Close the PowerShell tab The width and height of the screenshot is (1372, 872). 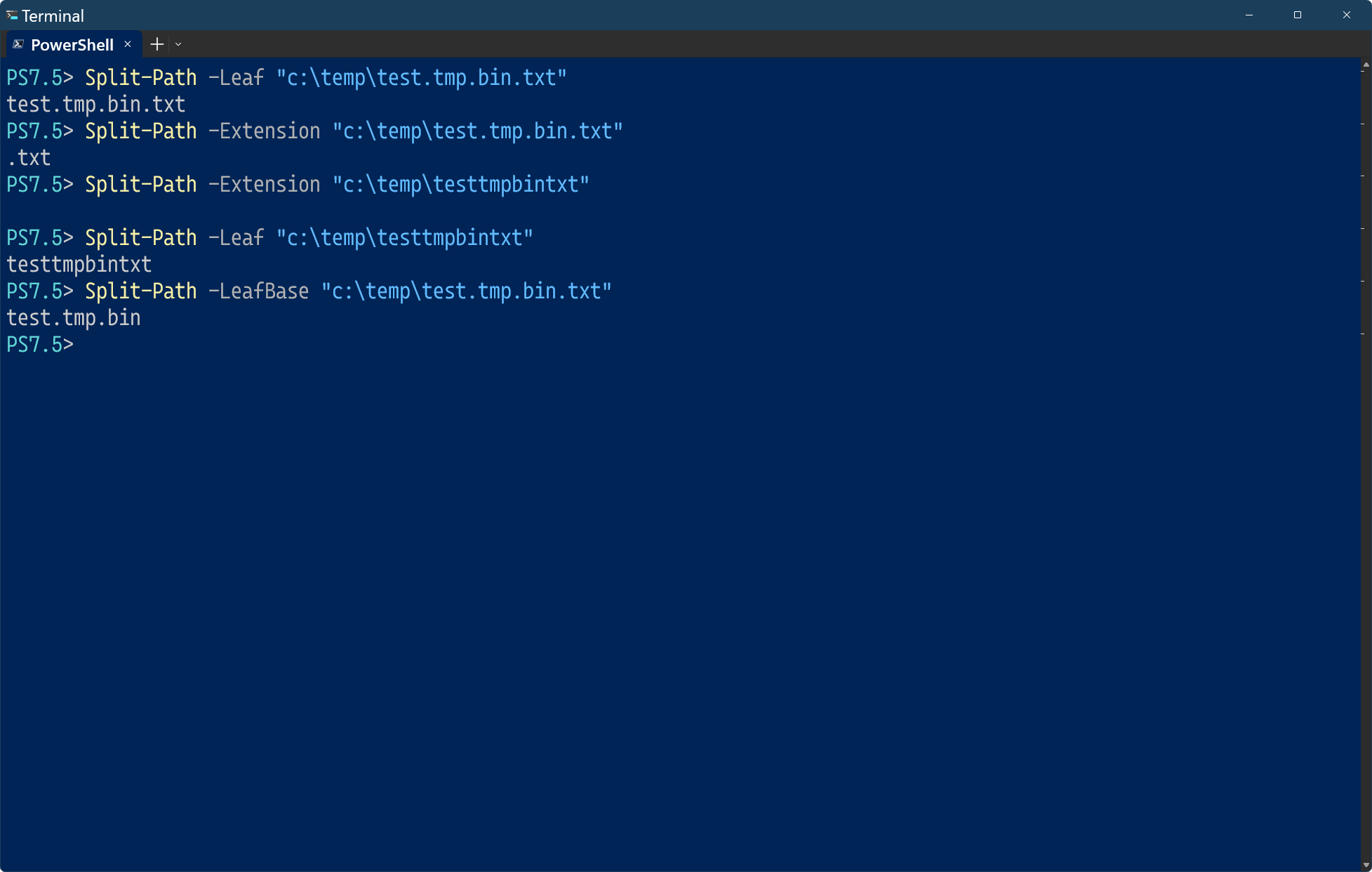(x=128, y=44)
